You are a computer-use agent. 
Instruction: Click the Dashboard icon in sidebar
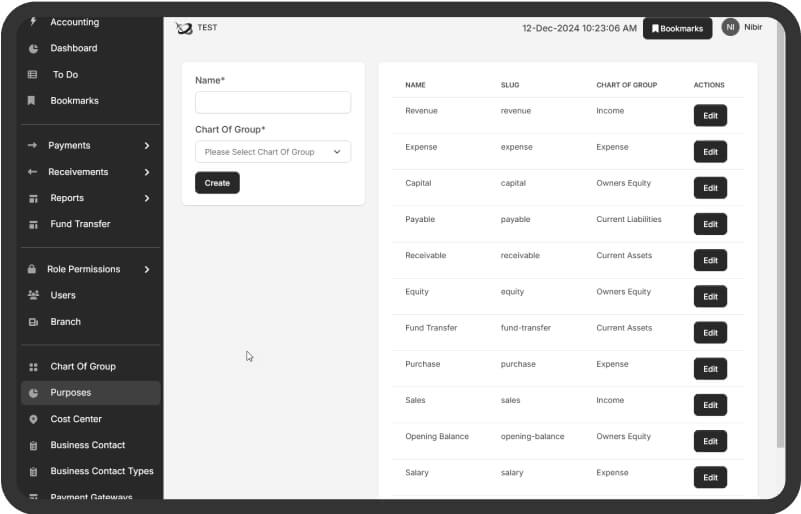33,48
